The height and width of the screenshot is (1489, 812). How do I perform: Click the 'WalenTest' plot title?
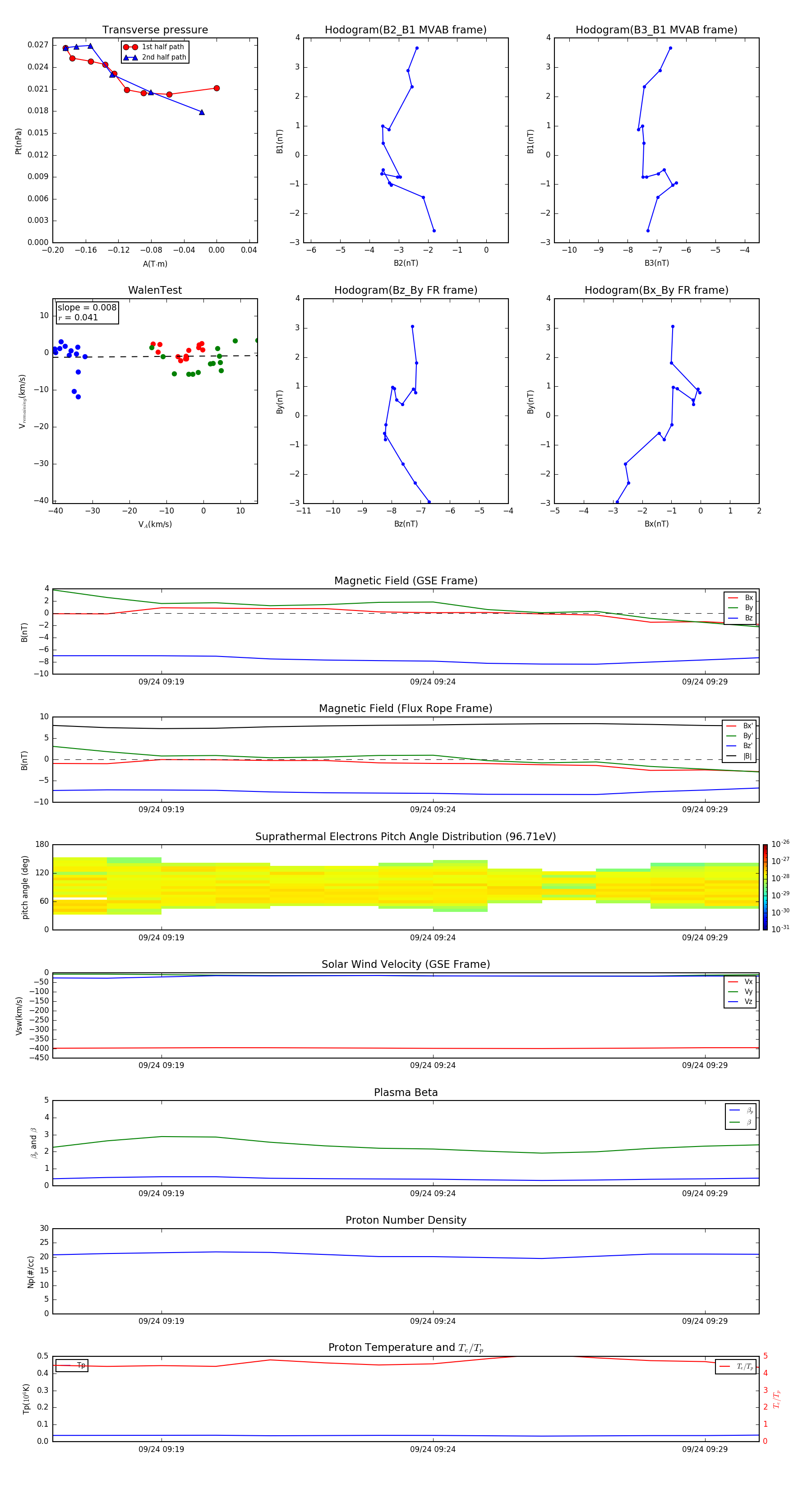pos(155,290)
